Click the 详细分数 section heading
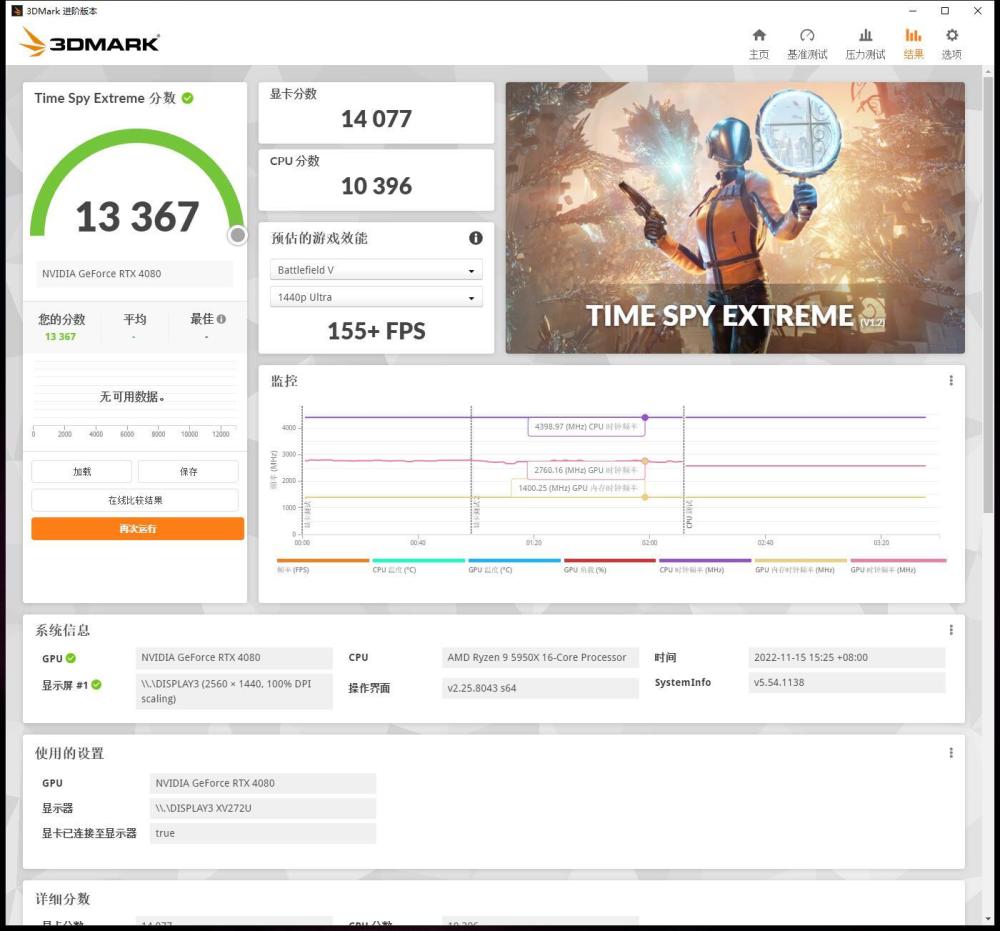This screenshot has height=931, width=1000. point(62,899)
